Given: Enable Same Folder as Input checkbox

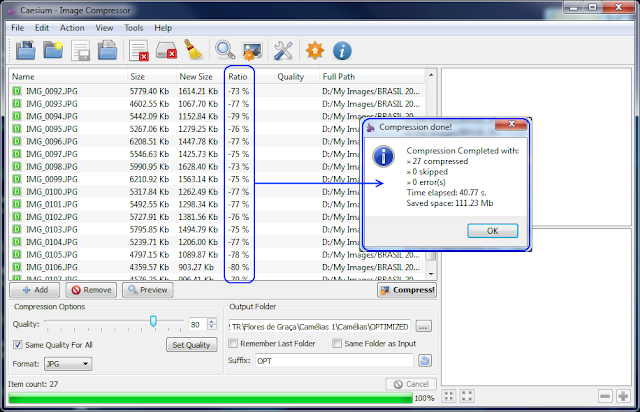Looking at the screenshot, I should pyautogui.click(x=337, y=343).
